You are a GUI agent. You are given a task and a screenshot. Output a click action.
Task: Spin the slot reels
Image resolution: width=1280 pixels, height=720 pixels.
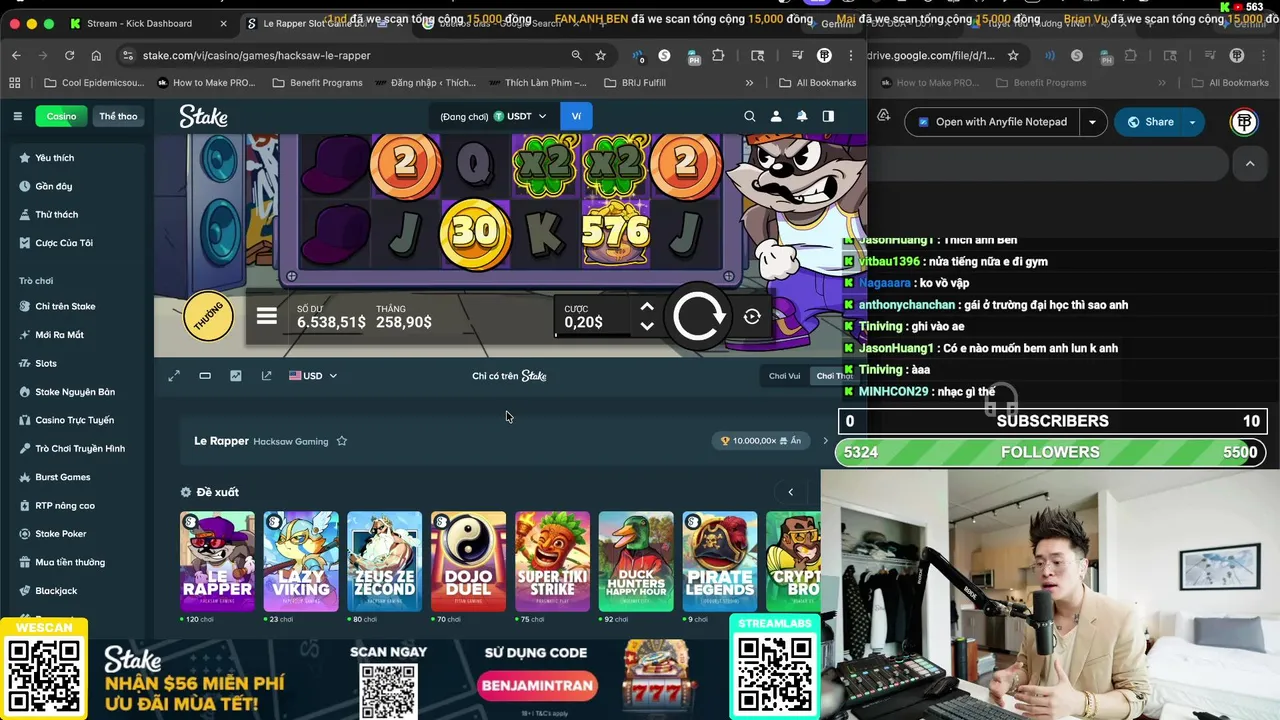coord(698,317)
